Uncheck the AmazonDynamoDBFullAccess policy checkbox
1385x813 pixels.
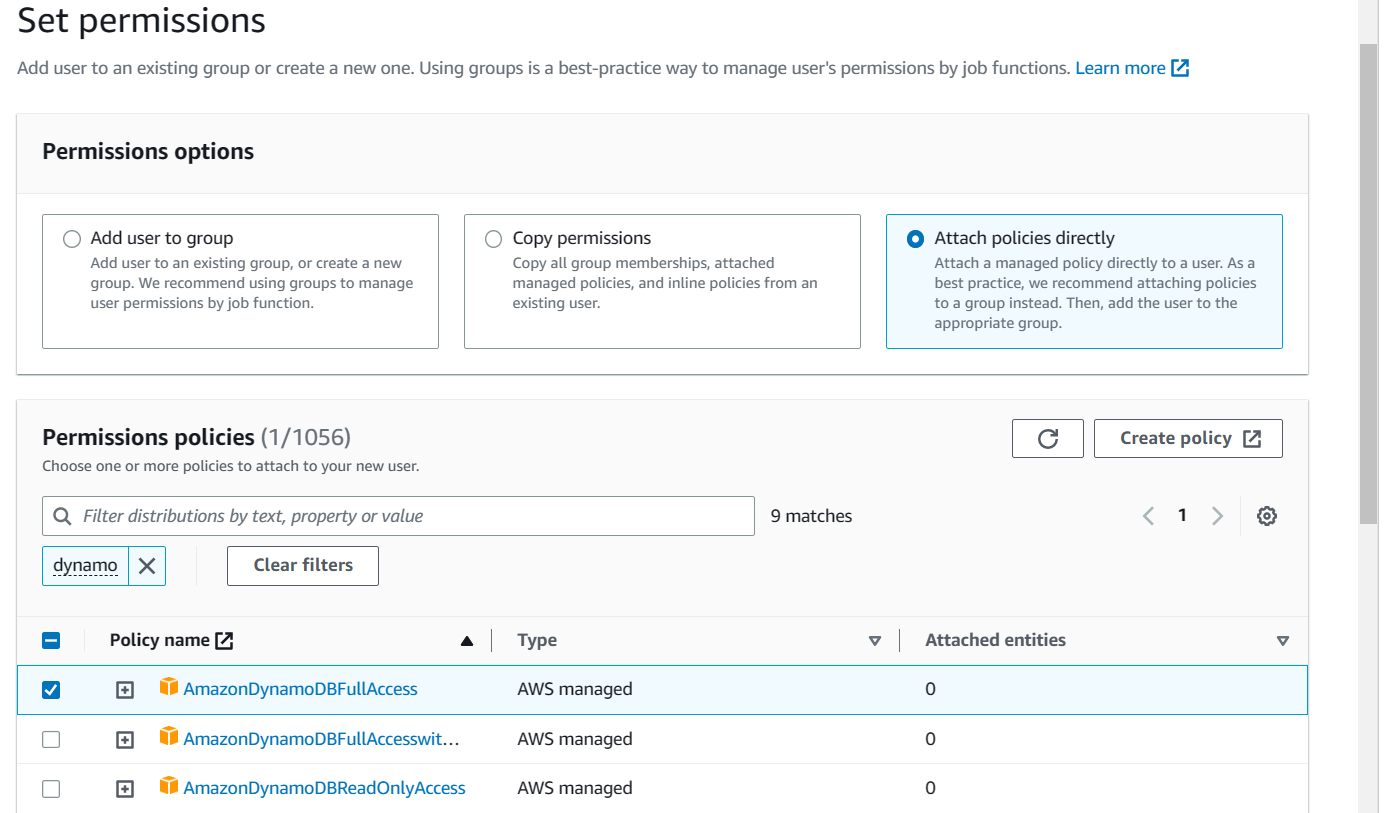click(51, 690)
